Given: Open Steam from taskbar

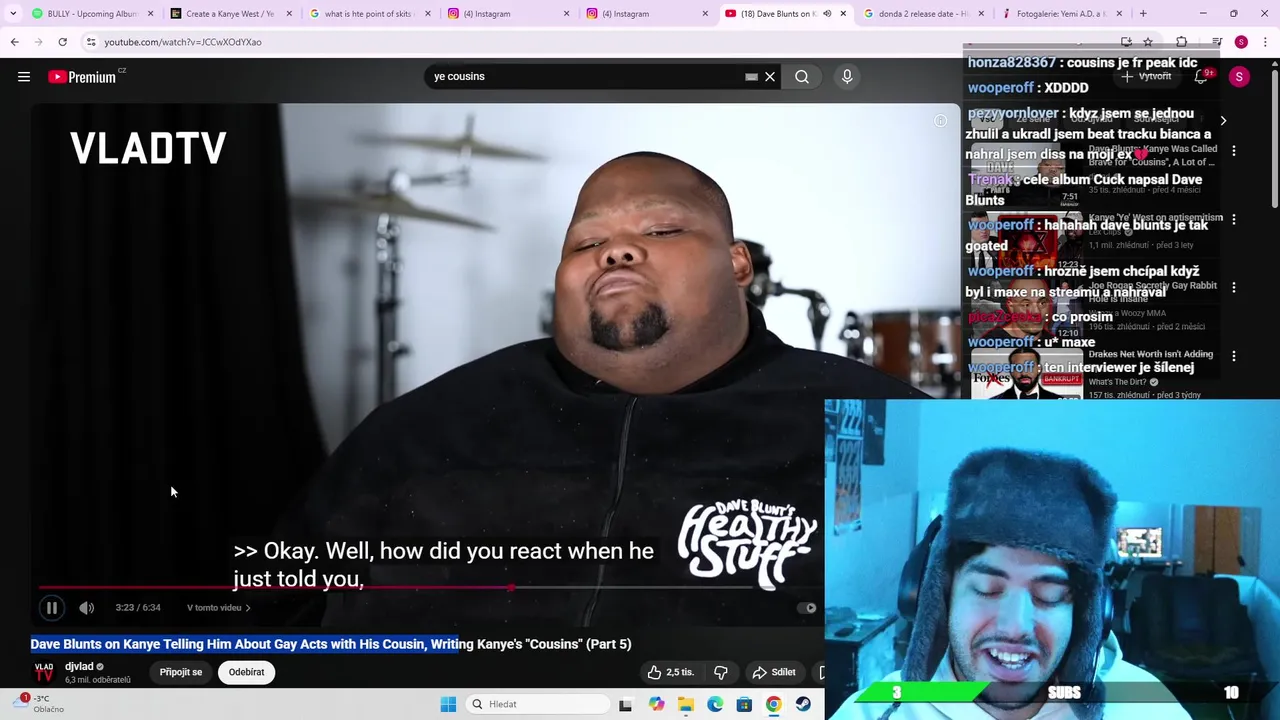Looking at the screenshot, I should 803,704.
